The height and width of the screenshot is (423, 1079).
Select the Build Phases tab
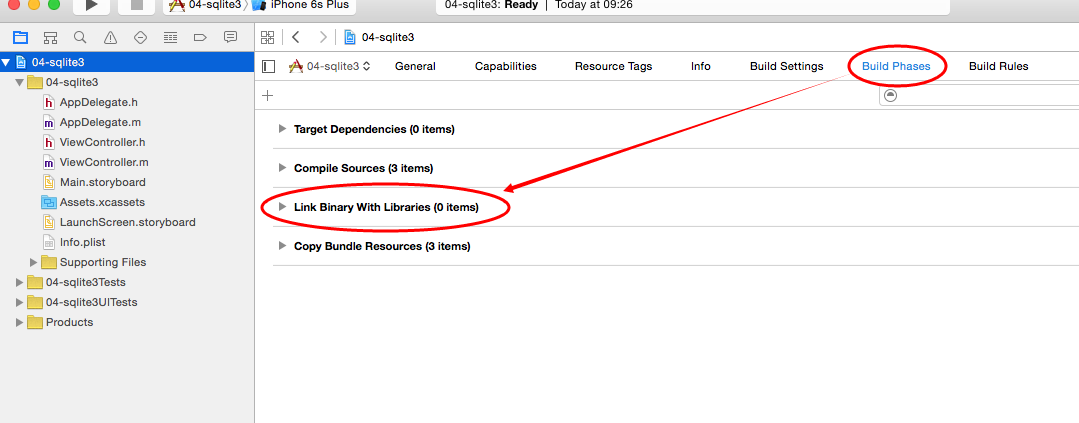(x=896, y=67)
